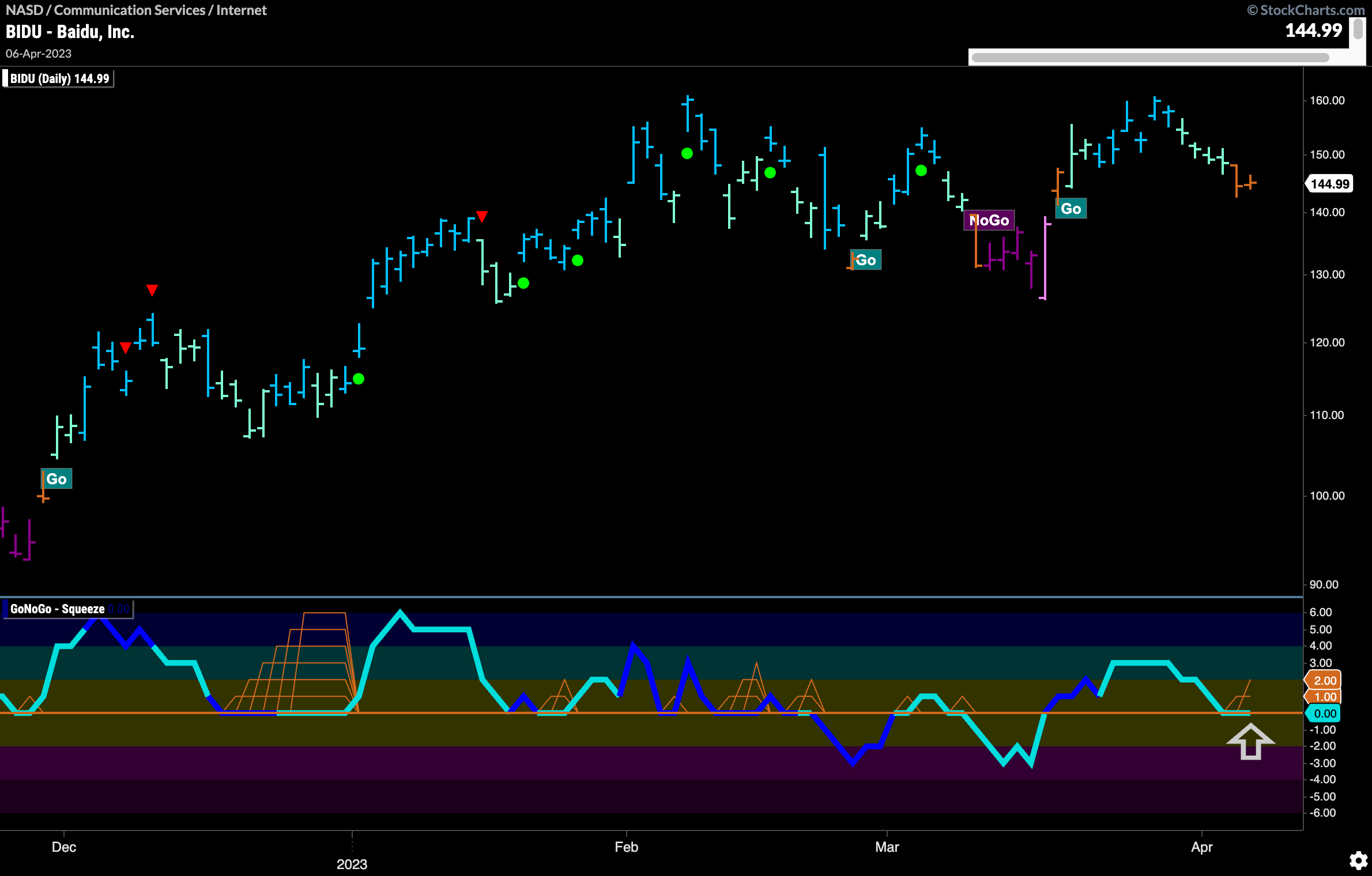Click the 130.00 price axis label
This screenshot has width=1372, height=876.
1327,274
